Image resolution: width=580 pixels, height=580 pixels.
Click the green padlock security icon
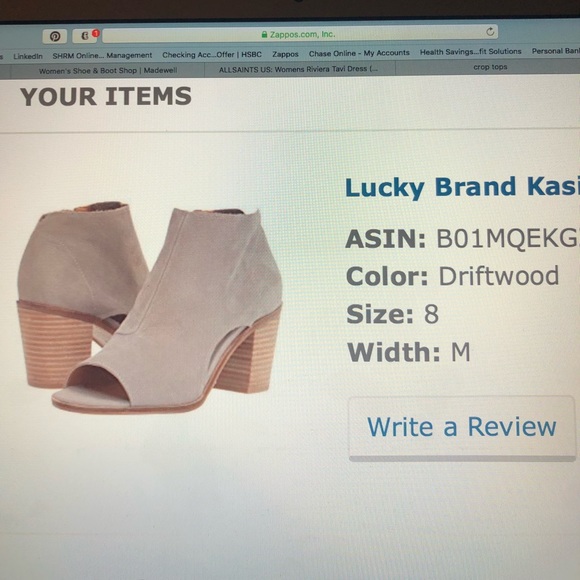(264, 34)
